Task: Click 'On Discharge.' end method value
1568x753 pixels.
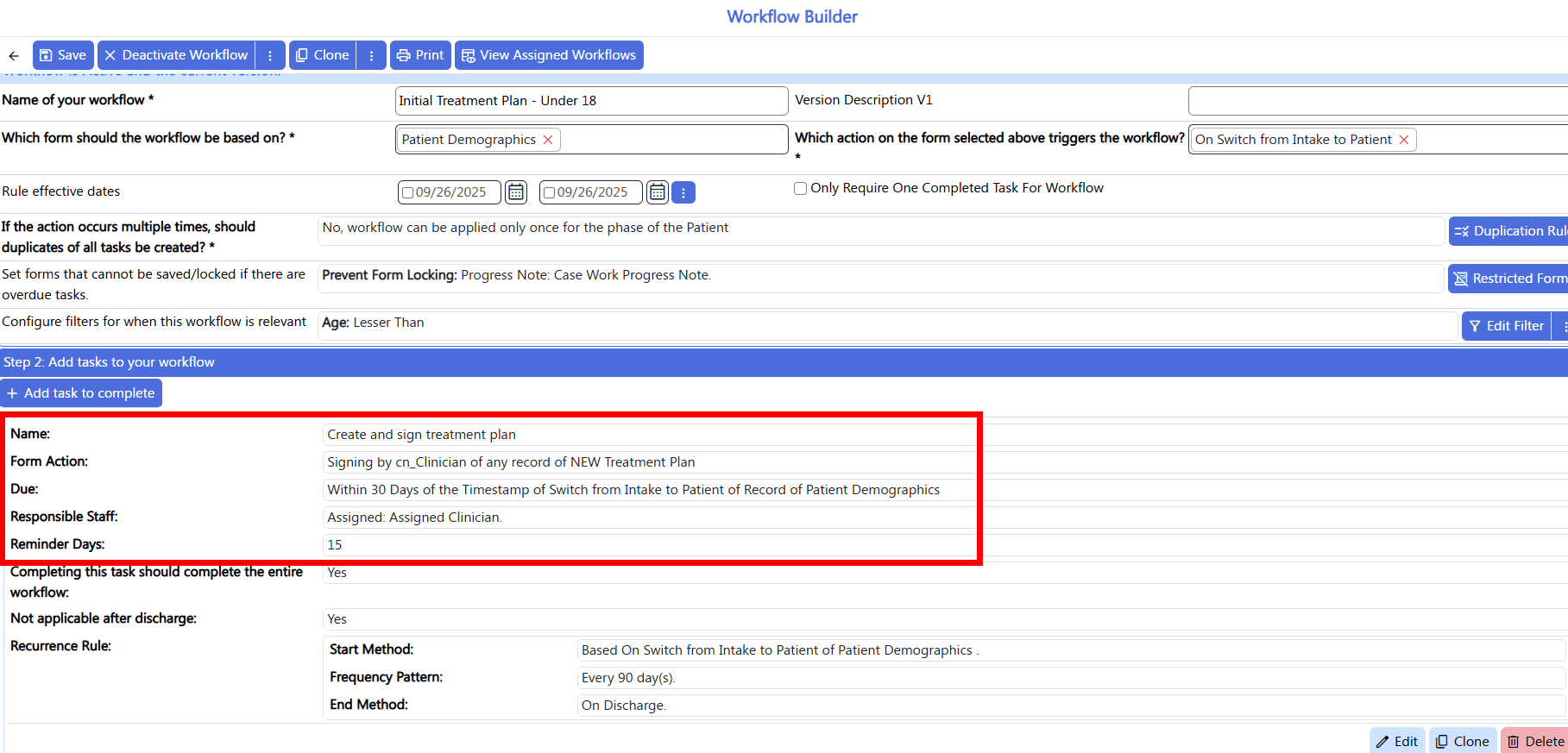Action: [624, 706]
